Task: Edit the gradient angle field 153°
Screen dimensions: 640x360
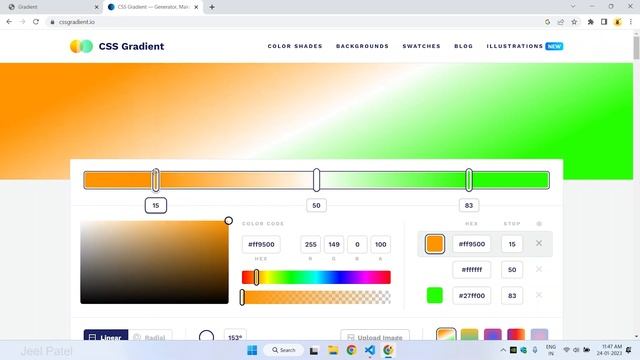Action: [235, 336]
